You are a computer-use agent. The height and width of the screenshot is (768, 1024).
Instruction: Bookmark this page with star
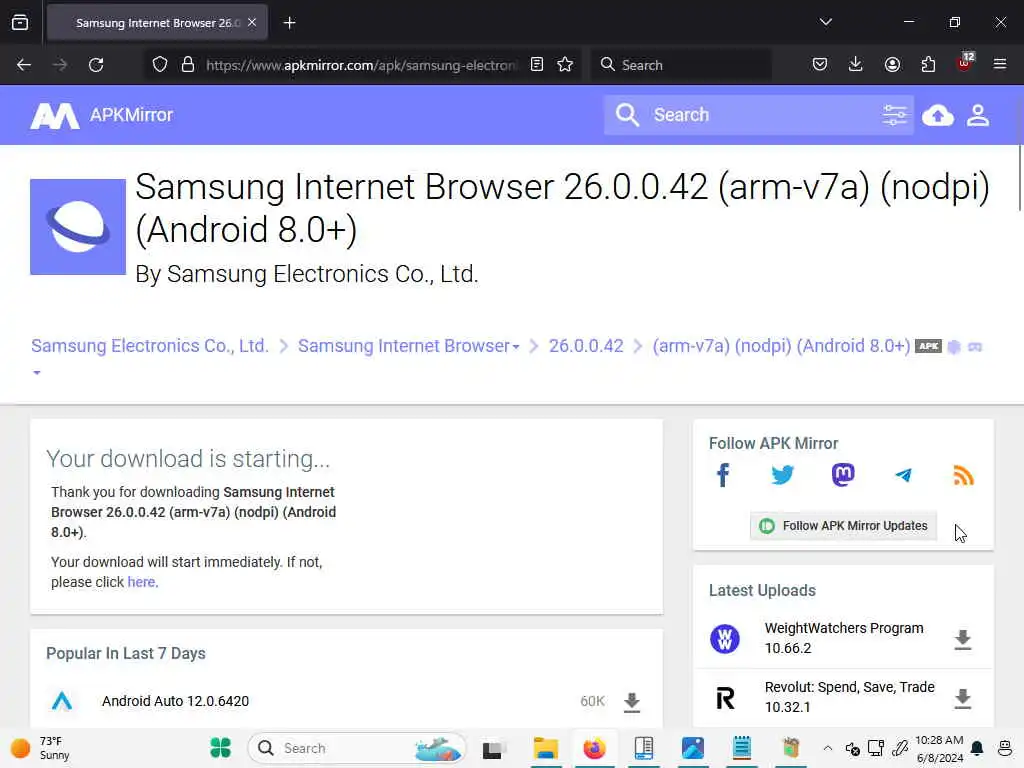pos(565,64)
